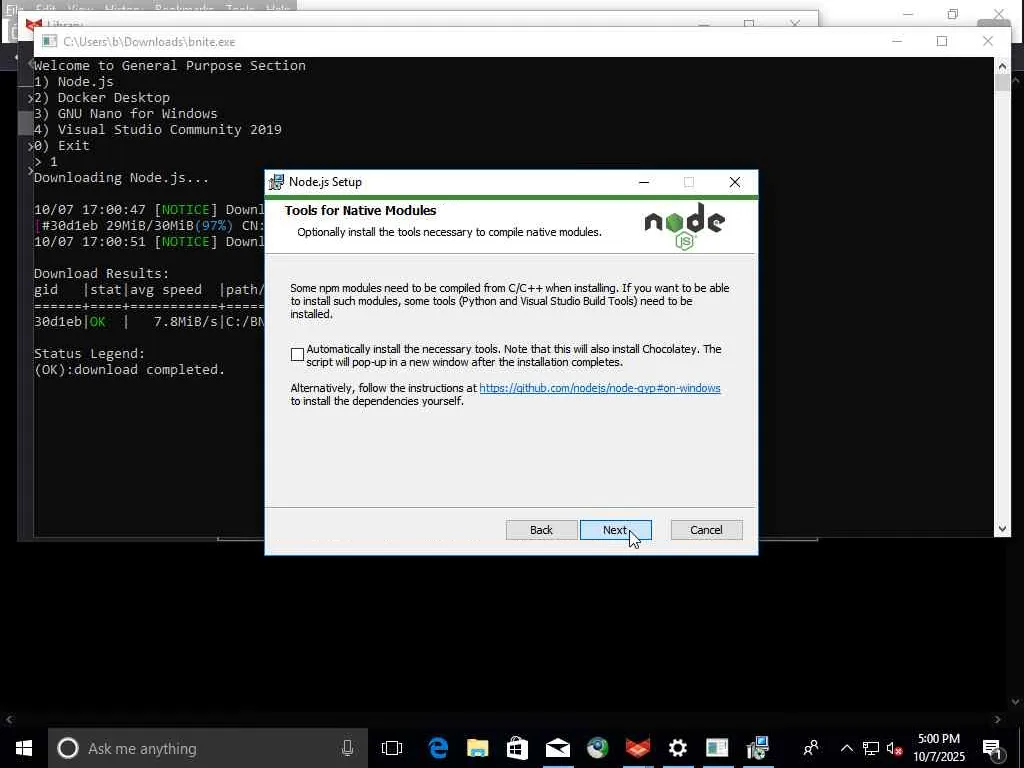Viewport: 1024px width, 768px height.
Task: Click "(OK):download completed." console text
Action: (x=129, y=370)
